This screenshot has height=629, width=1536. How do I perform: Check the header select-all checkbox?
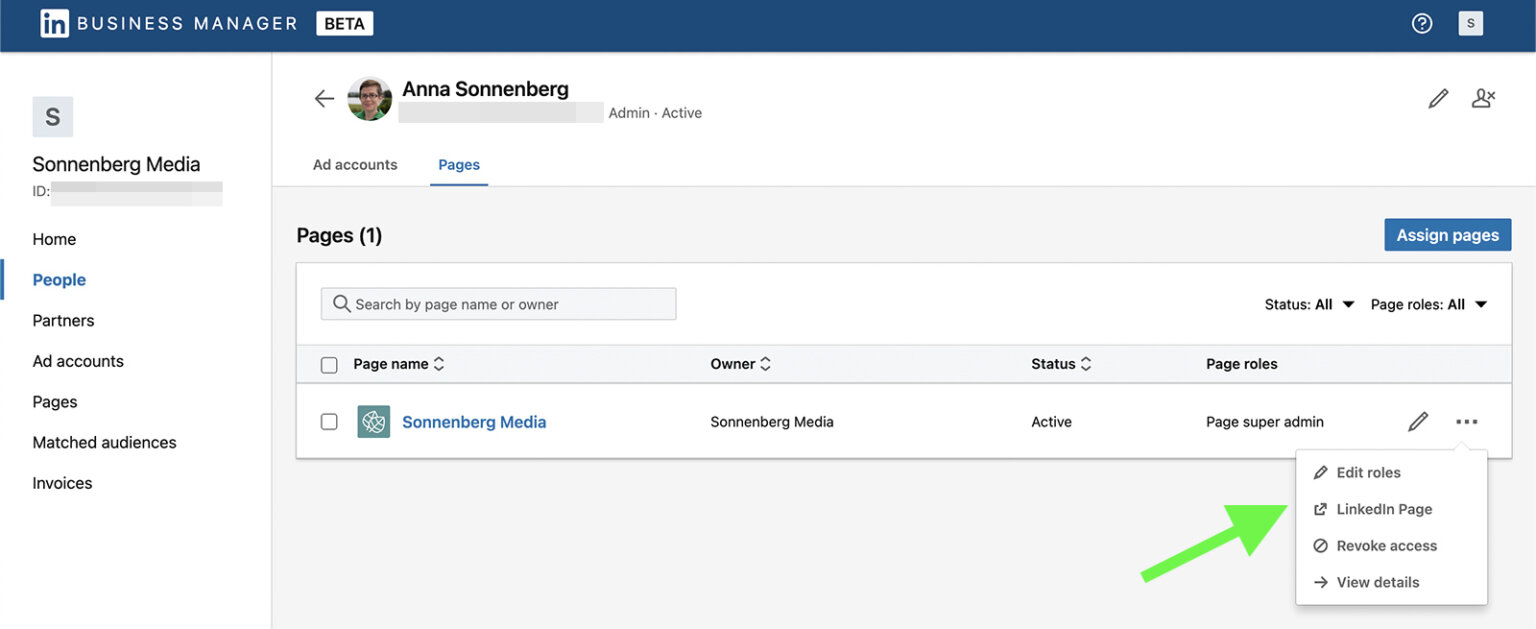tap(329, 364)
